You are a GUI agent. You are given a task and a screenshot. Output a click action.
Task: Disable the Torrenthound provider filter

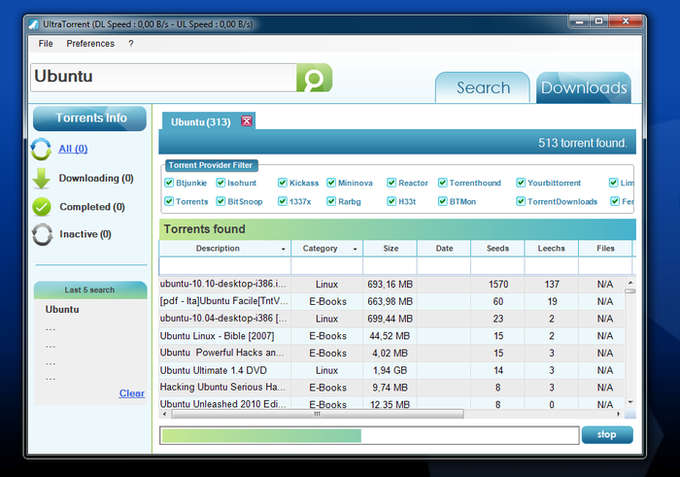442,183
